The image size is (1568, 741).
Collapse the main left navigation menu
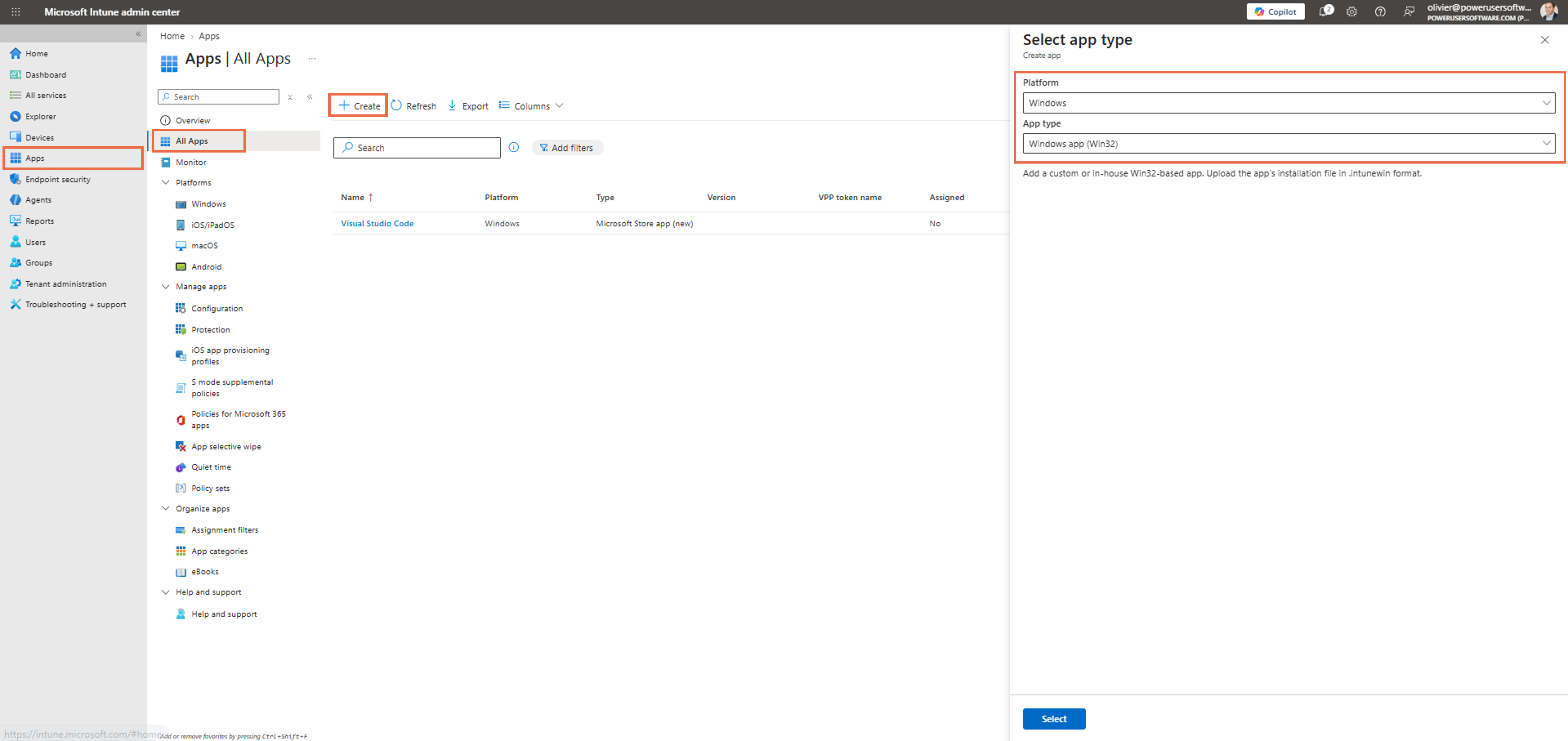pyautogui.click(x=138, y=34)
